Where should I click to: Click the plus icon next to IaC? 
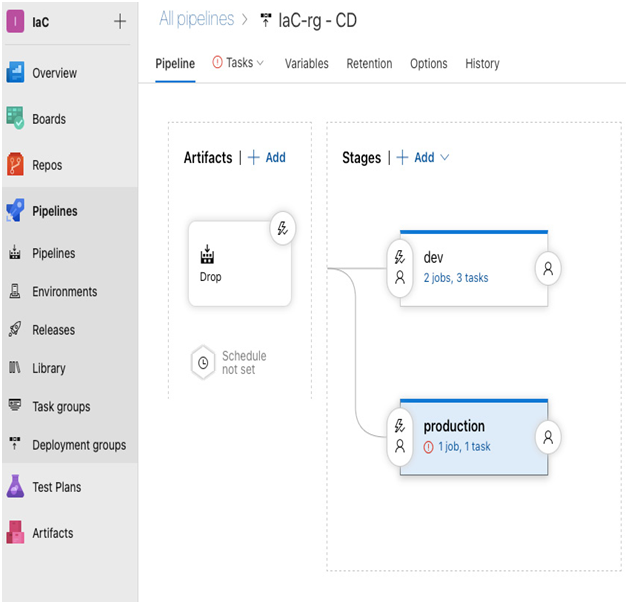[x=120, y=21]
